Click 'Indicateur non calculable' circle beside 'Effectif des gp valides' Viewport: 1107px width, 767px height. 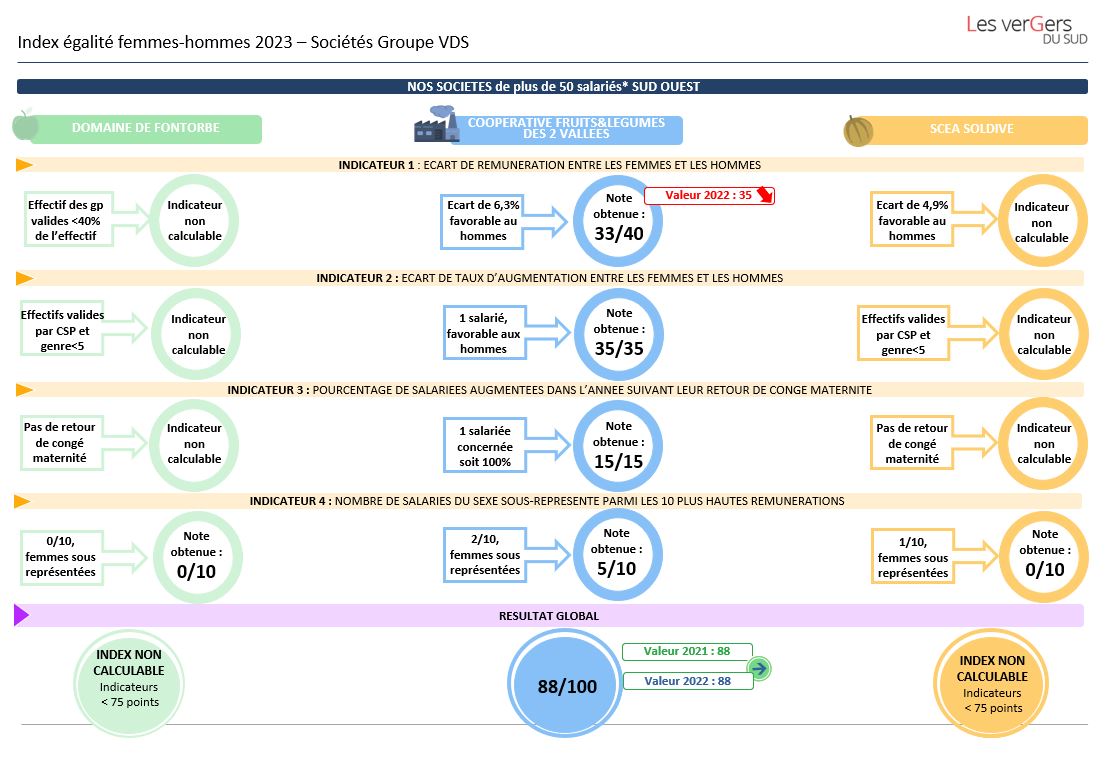coord(195,220)
